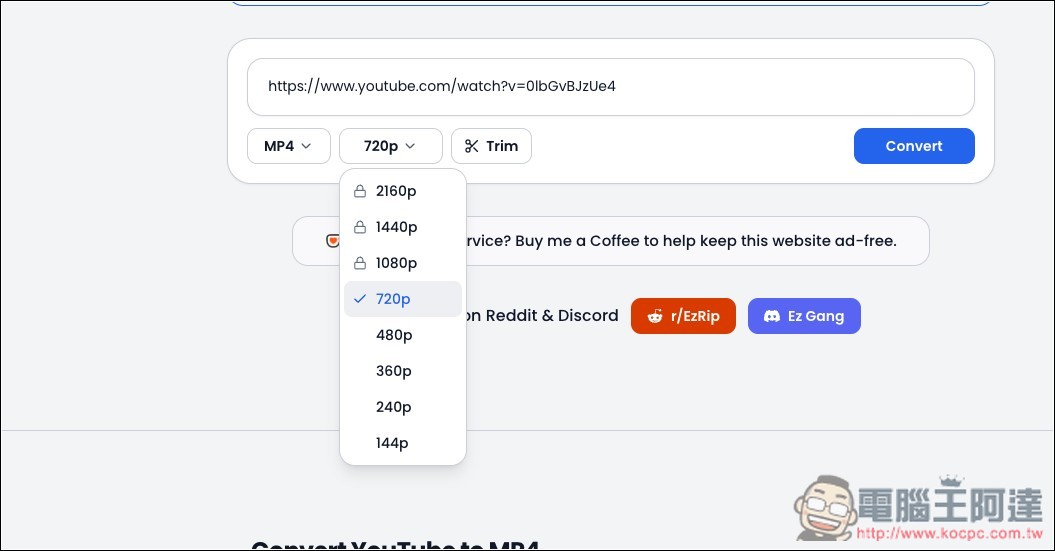Select the locked 1080p option
Screen dimensions: 1055x551
(x=402, y=263)
